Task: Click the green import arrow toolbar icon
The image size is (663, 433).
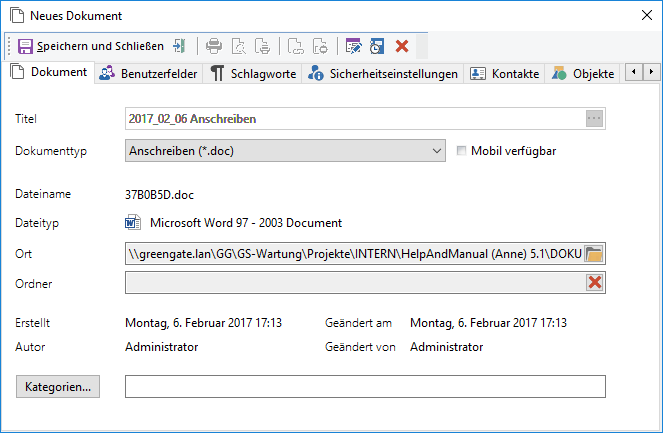Action: tap(179, 46)
